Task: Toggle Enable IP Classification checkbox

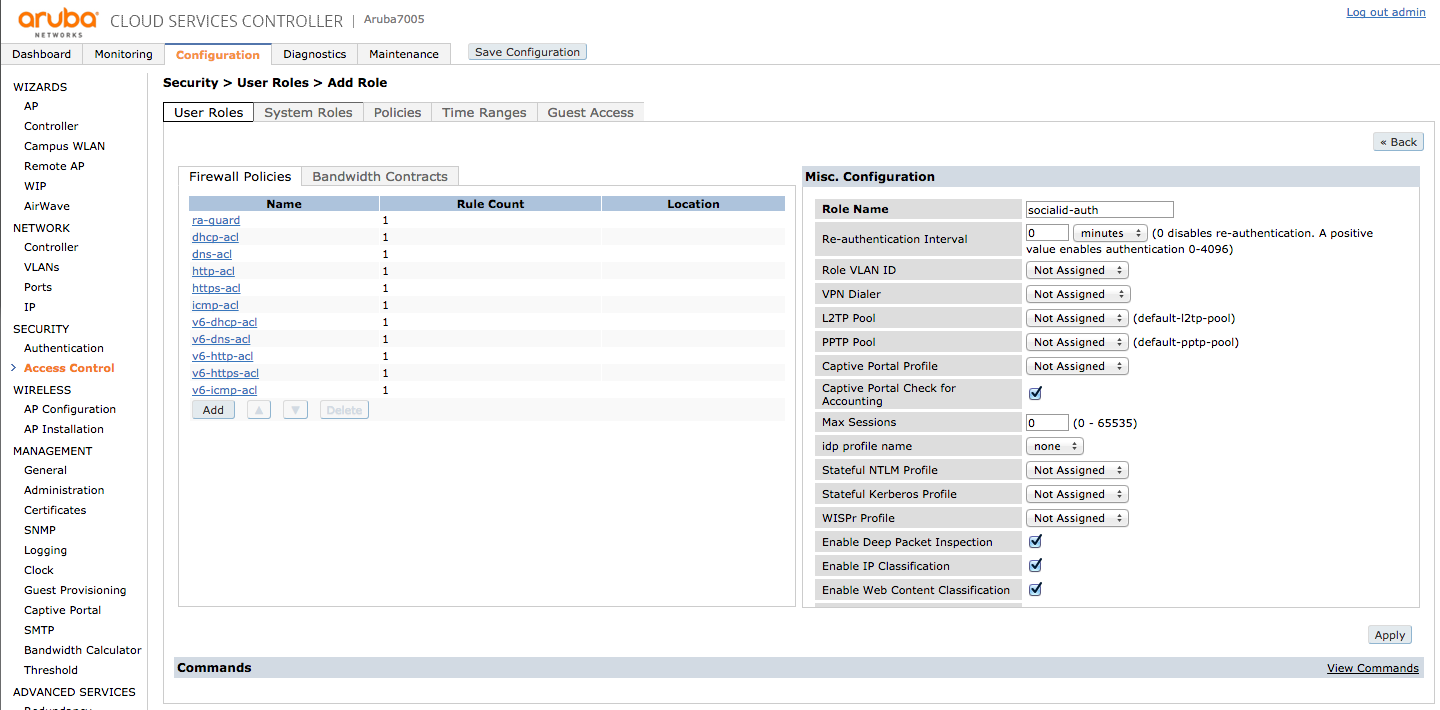Action: (1035, 565)
